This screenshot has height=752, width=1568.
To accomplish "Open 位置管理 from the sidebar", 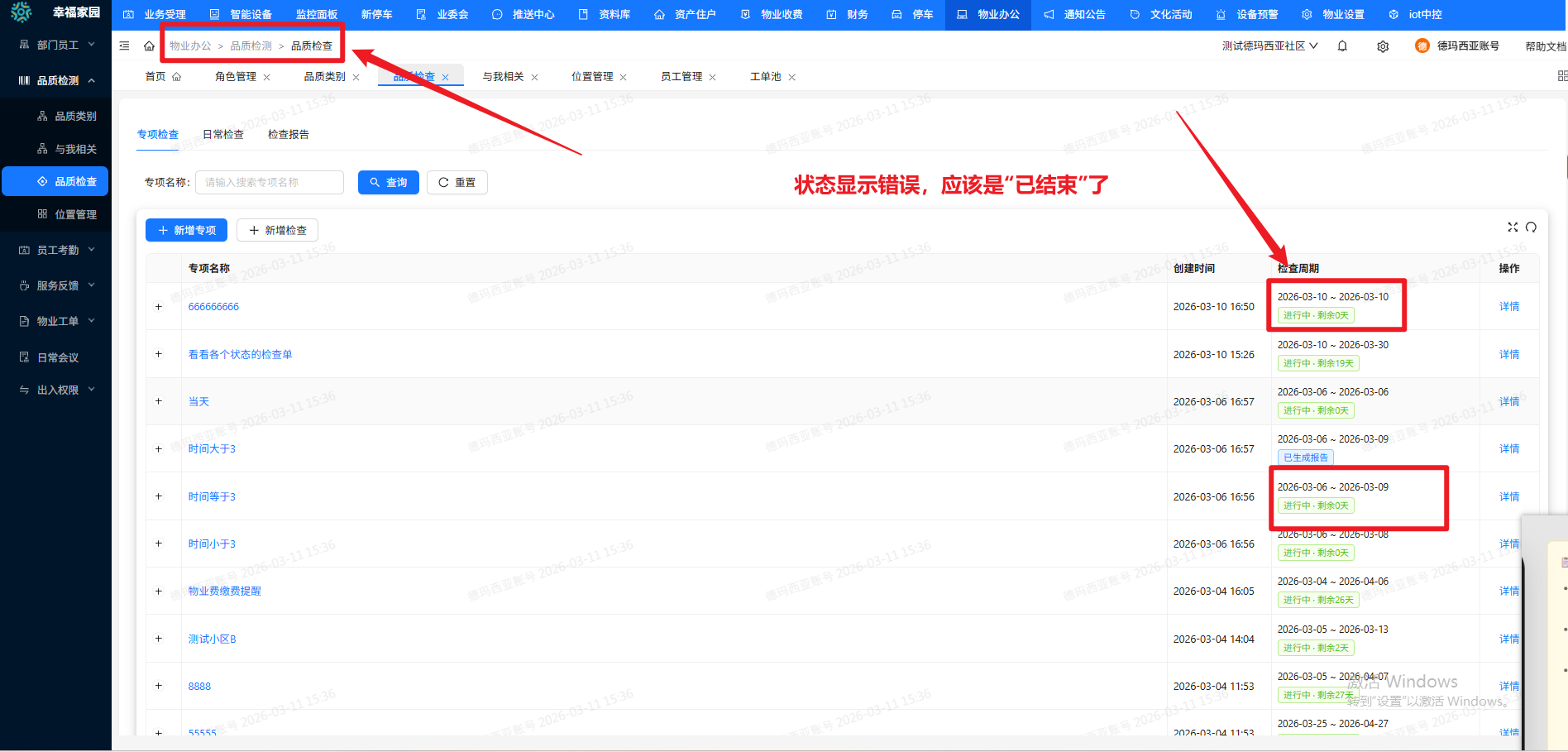I will tap(74, 213).
